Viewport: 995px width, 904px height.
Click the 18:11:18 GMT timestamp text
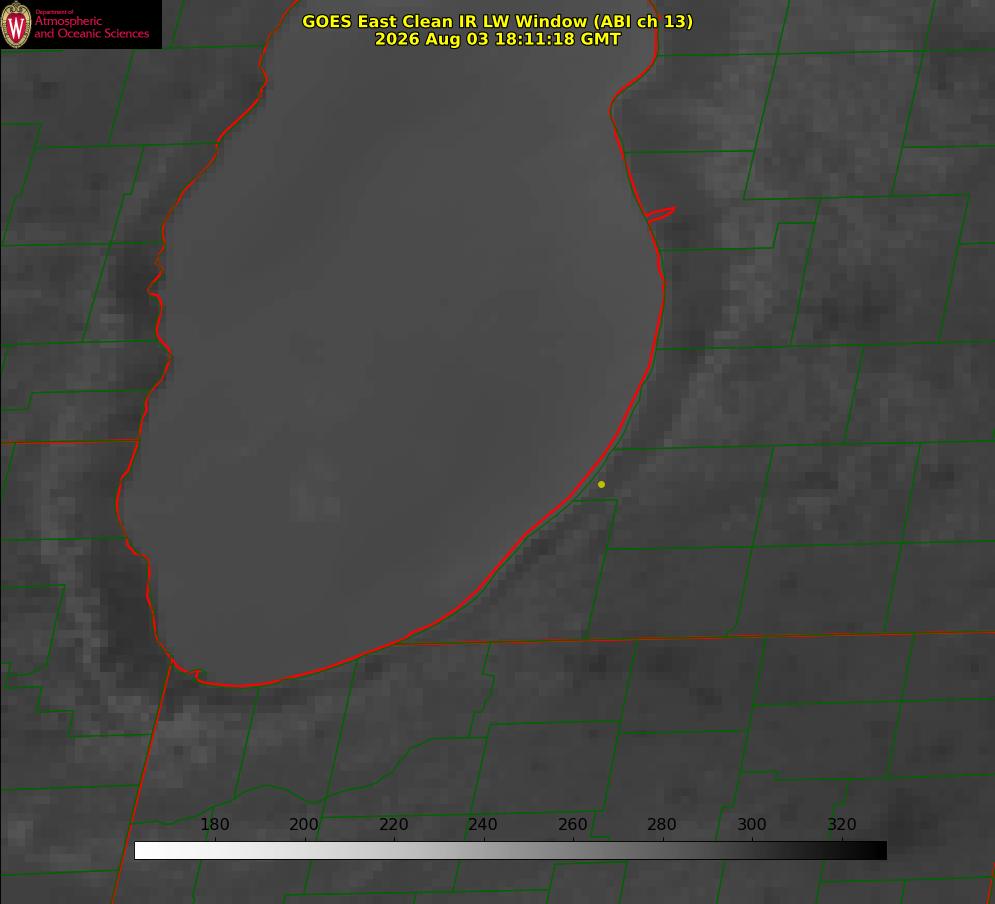tap(557, 39)
